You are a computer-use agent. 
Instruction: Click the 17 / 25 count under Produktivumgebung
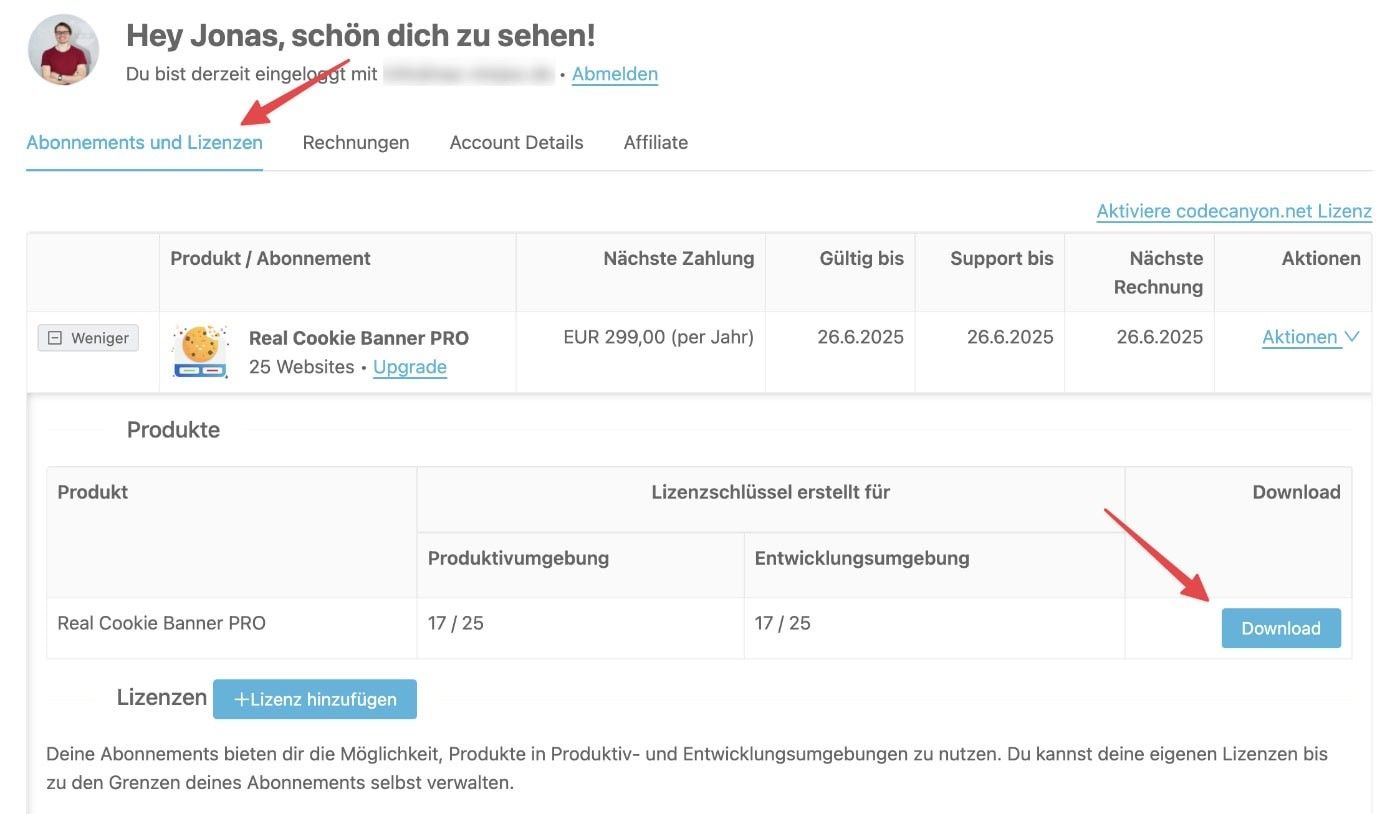pyautogui.click(x=456, y=623)
